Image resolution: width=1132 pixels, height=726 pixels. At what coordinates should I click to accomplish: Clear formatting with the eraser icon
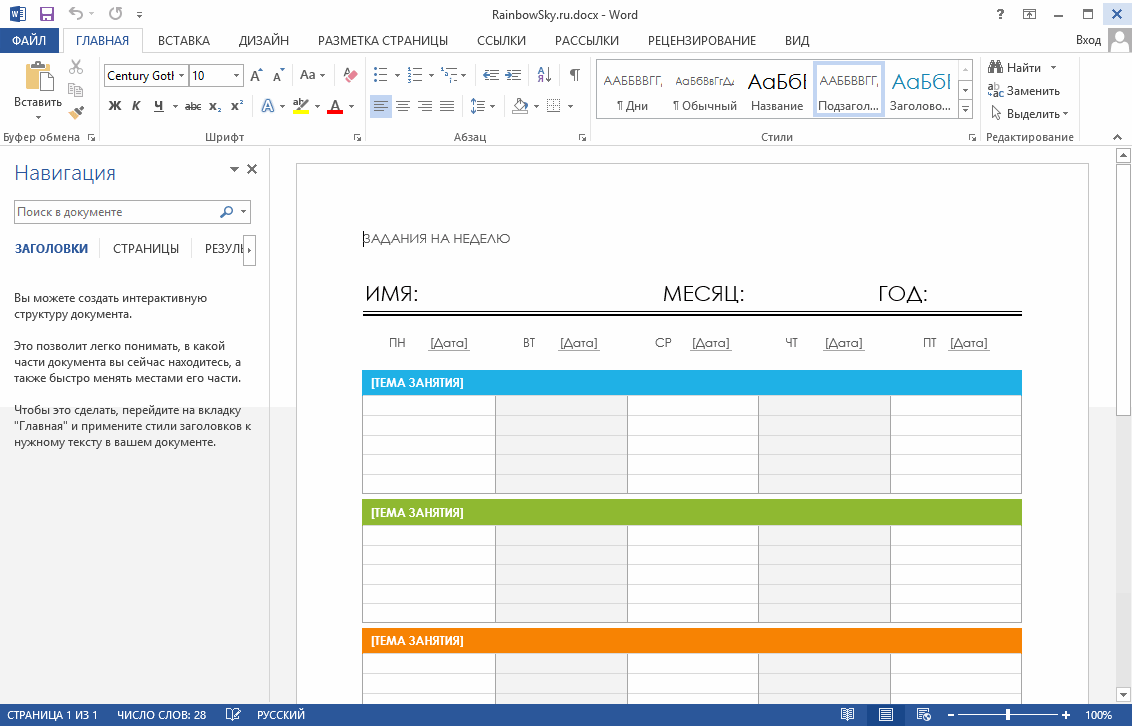point(349,75)
